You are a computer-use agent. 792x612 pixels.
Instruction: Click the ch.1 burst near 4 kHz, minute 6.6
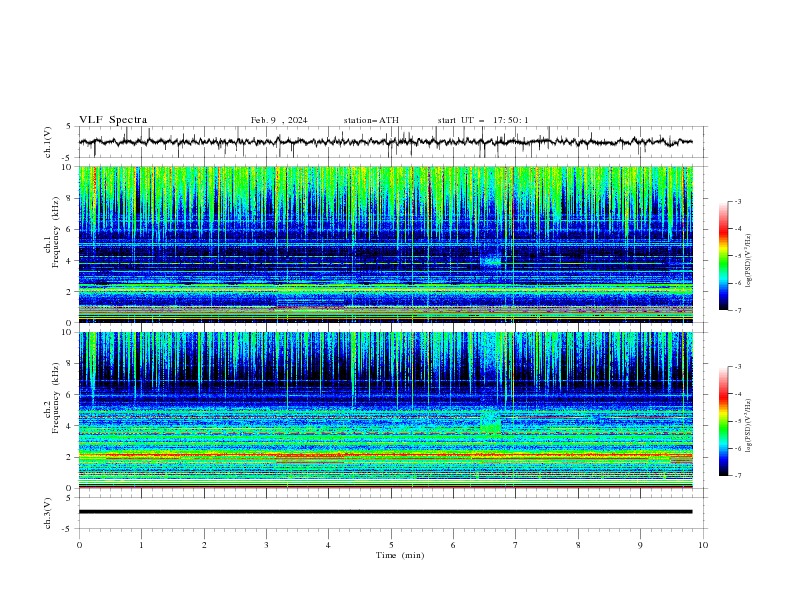490,259
